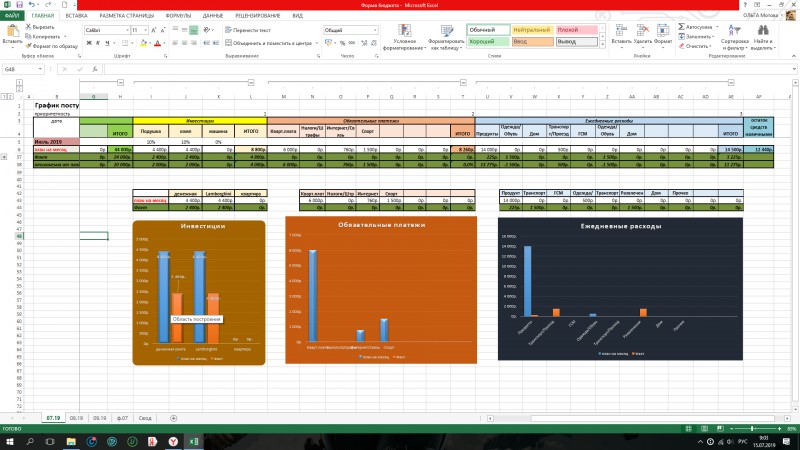The image size is (800, 450).
Task: Apply cell borders icon
Action: pyautogui.click(x=125, y=43)
